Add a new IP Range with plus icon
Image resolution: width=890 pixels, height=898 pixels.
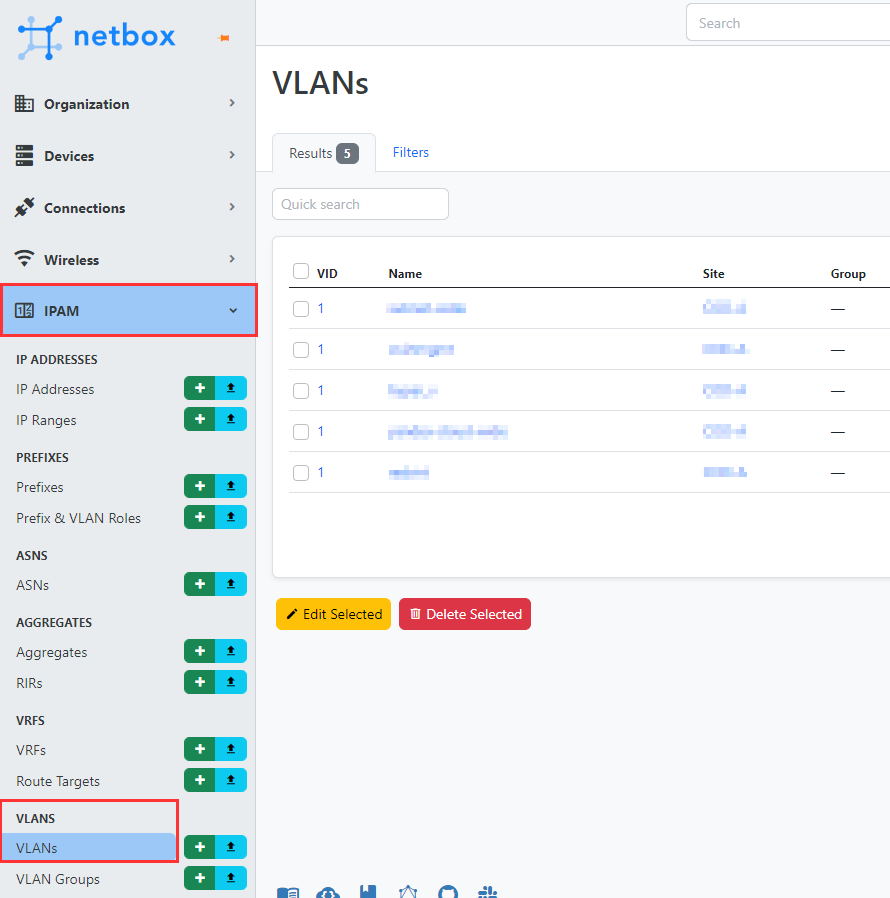[x=199, y=419]
